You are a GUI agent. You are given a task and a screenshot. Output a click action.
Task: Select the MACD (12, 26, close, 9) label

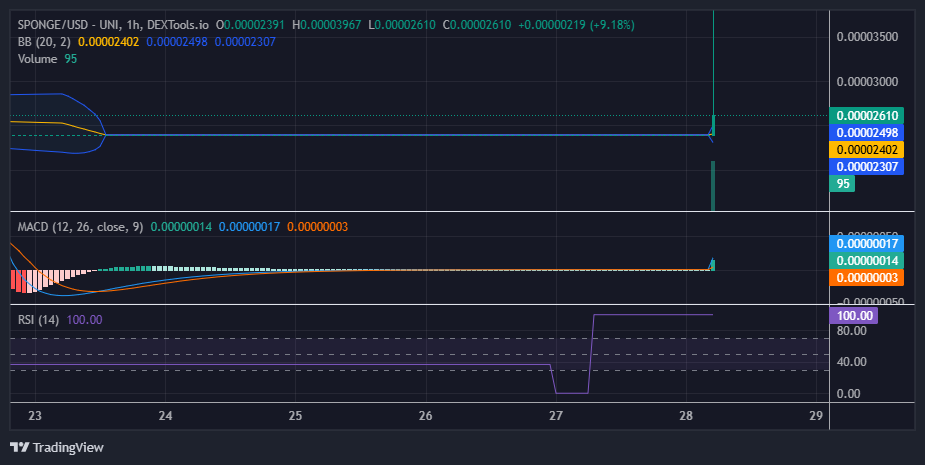click(x=80, y=227)
